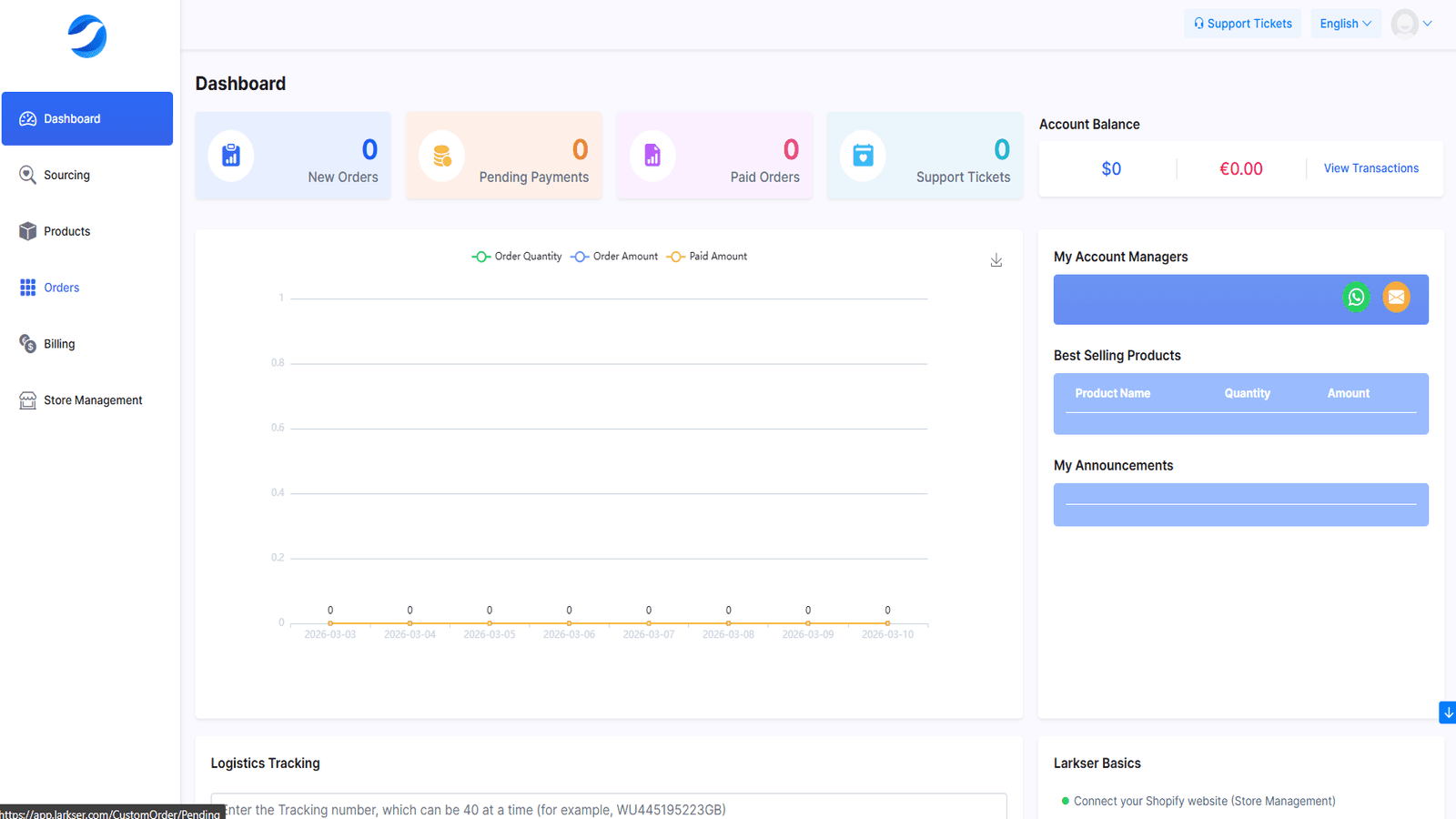
Task: Click the Support Tickets header button
Action: click(1243, 24)
